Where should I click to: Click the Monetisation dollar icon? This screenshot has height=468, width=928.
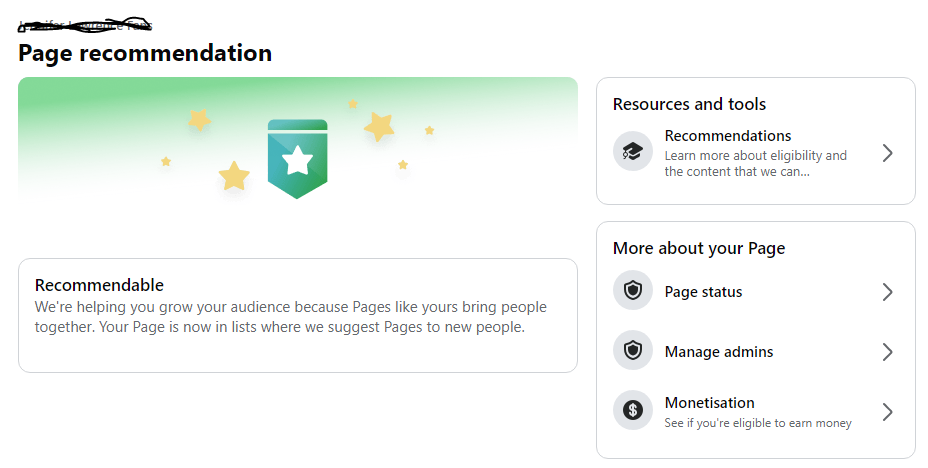(x=633, y=409)
